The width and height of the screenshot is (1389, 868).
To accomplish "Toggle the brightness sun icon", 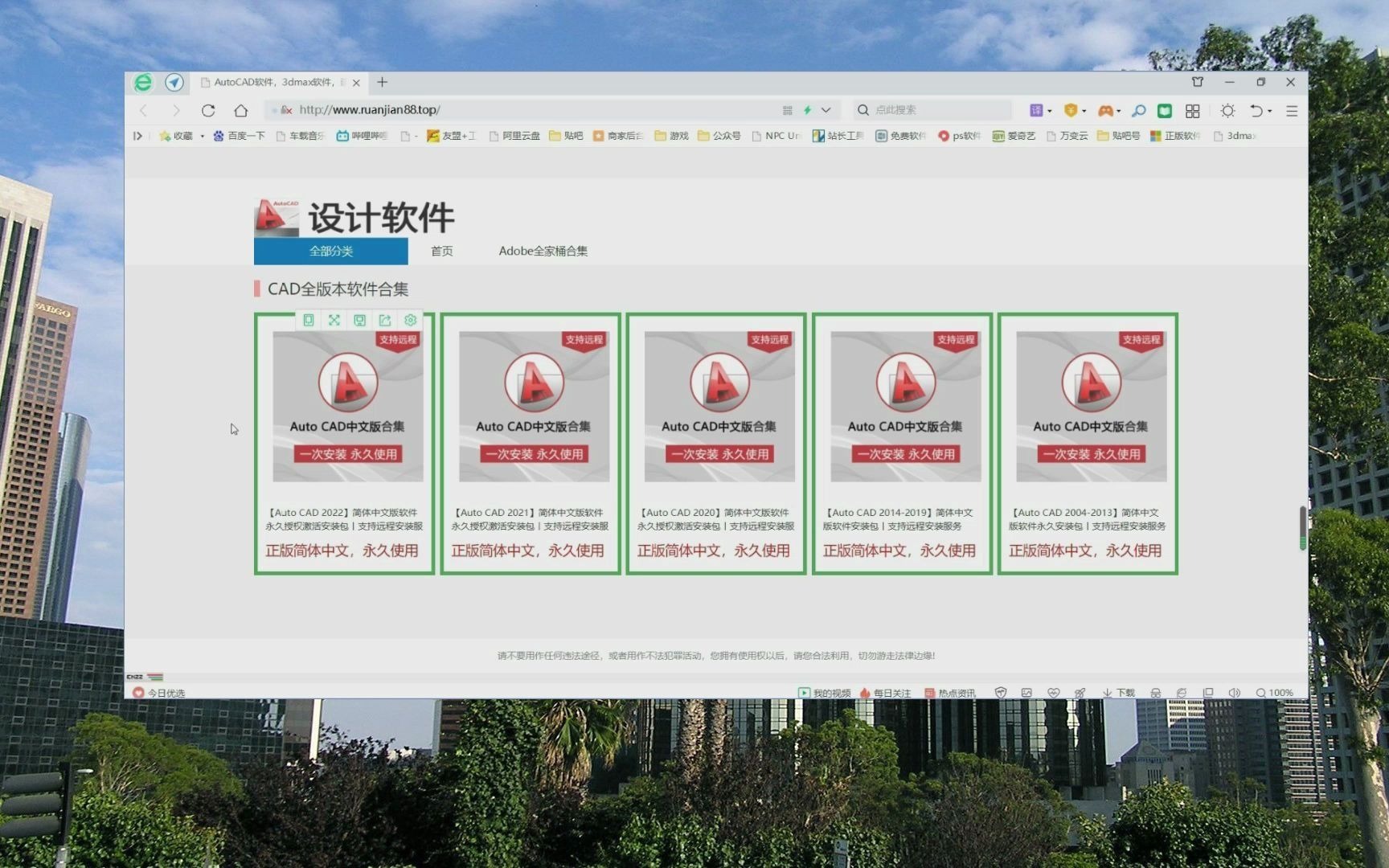I will tap(1227, 110).
